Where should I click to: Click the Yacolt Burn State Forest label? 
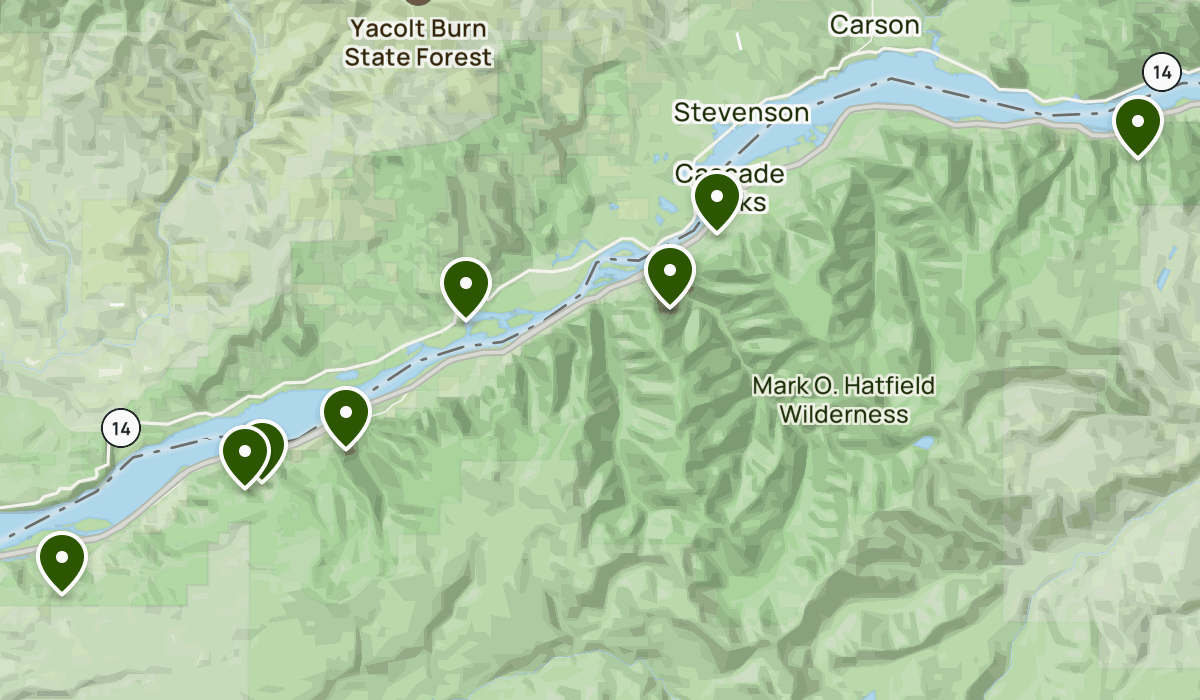418,43
